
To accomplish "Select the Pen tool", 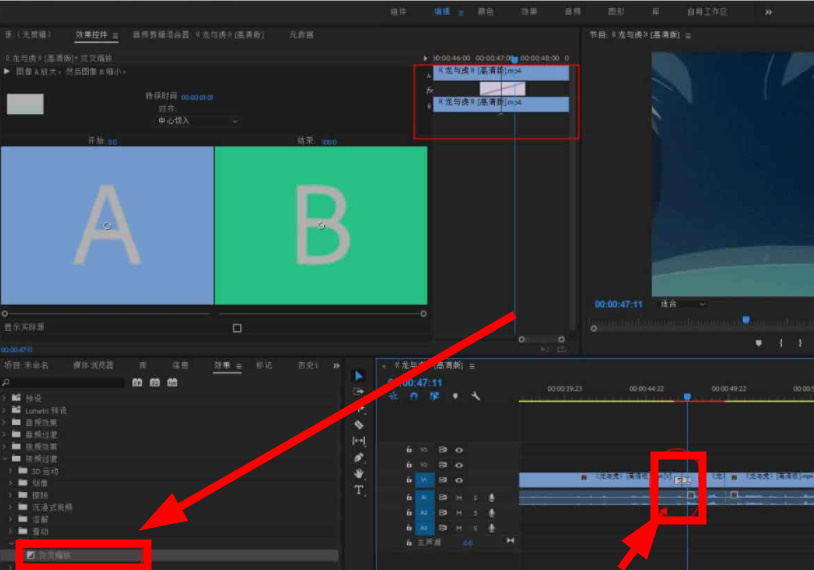I will click(x=359, y=457).
